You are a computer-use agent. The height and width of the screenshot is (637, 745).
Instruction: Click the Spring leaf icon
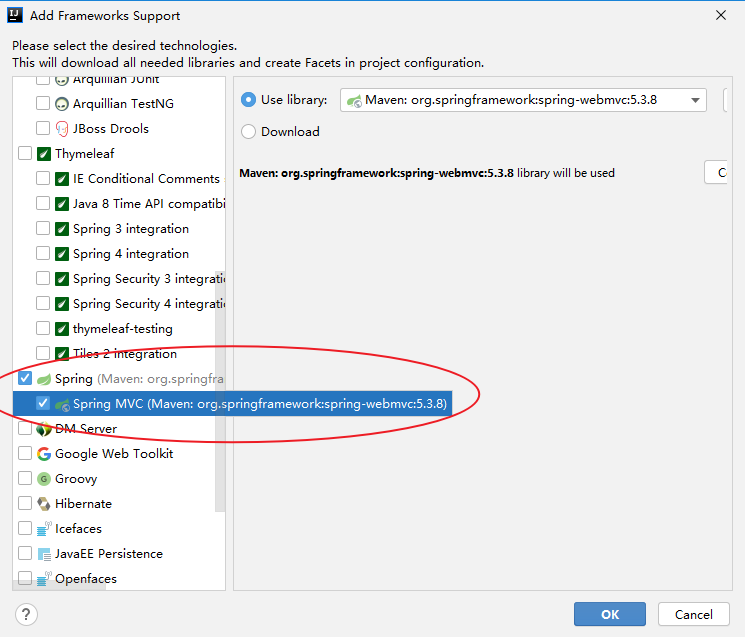[x=44, y=379]
